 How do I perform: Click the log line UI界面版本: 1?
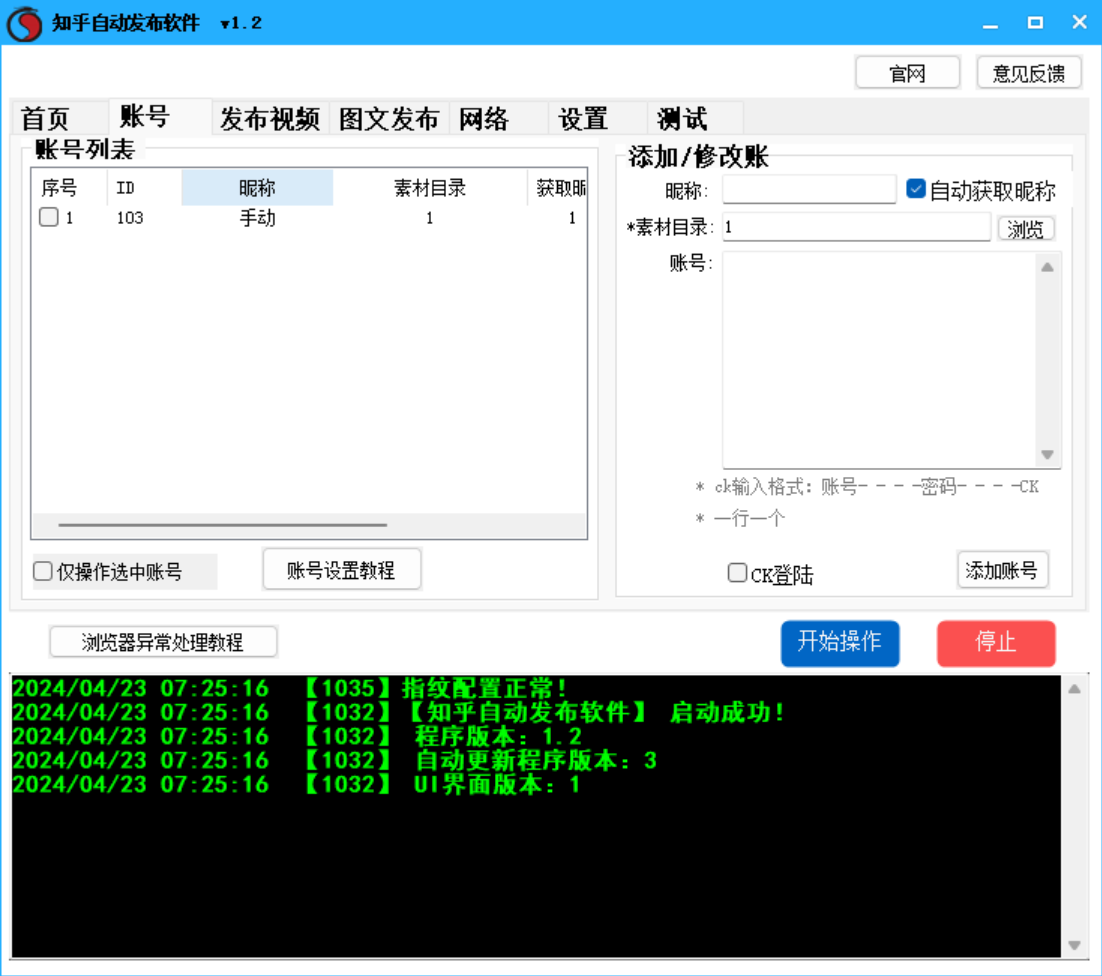[297, 783]
